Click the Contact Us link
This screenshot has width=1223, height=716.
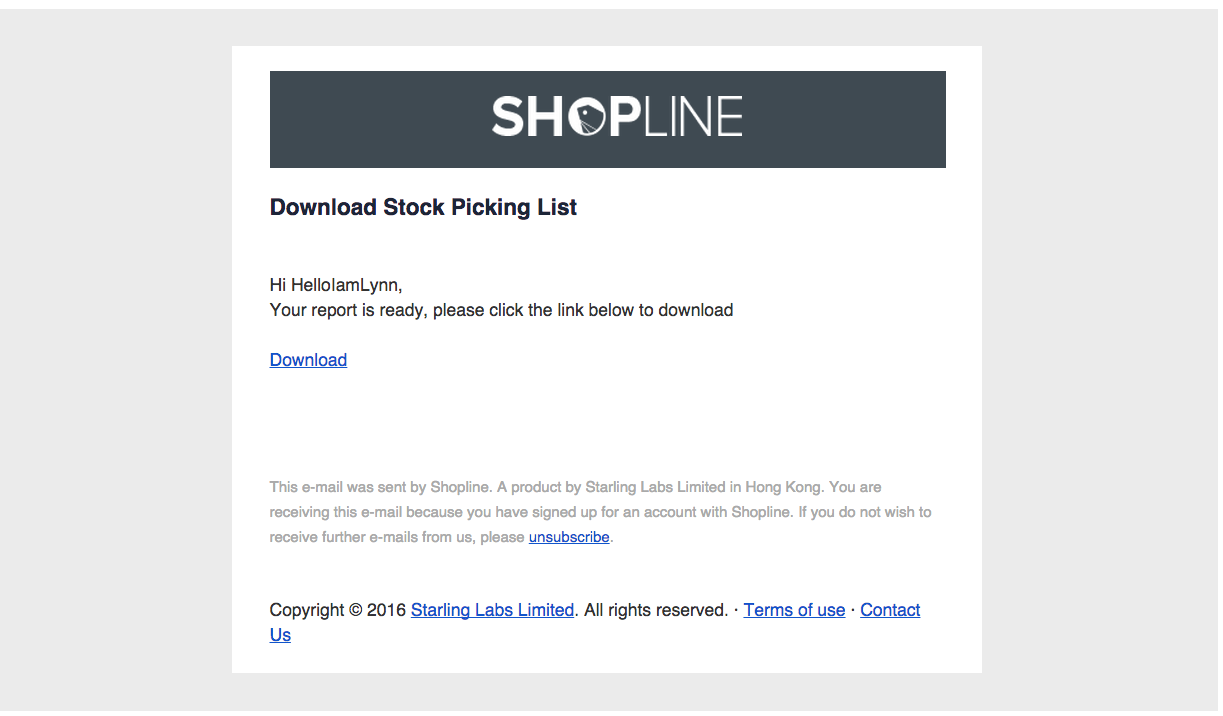[890, 610]
